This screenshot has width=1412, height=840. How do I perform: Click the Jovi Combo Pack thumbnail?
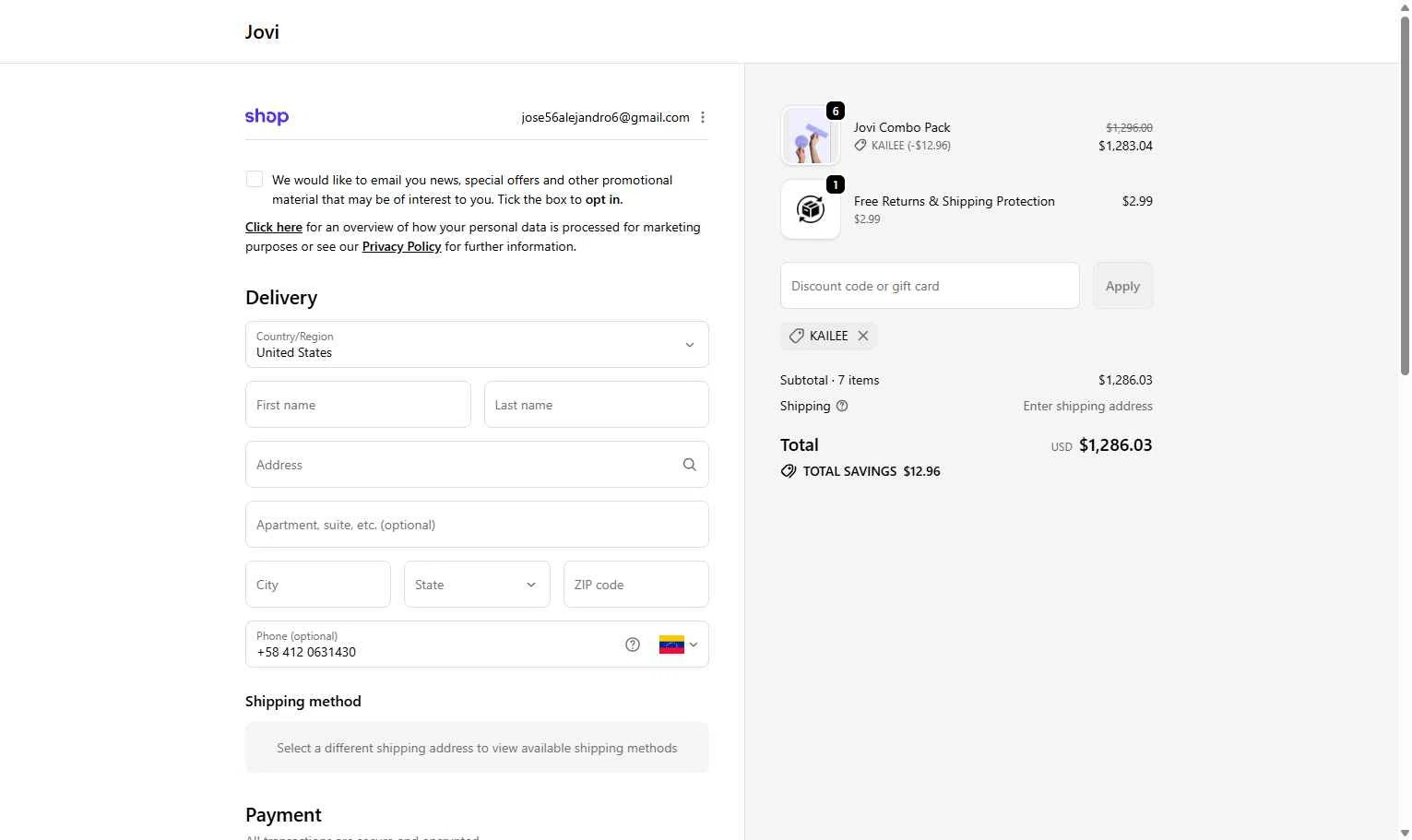[811, 136]
